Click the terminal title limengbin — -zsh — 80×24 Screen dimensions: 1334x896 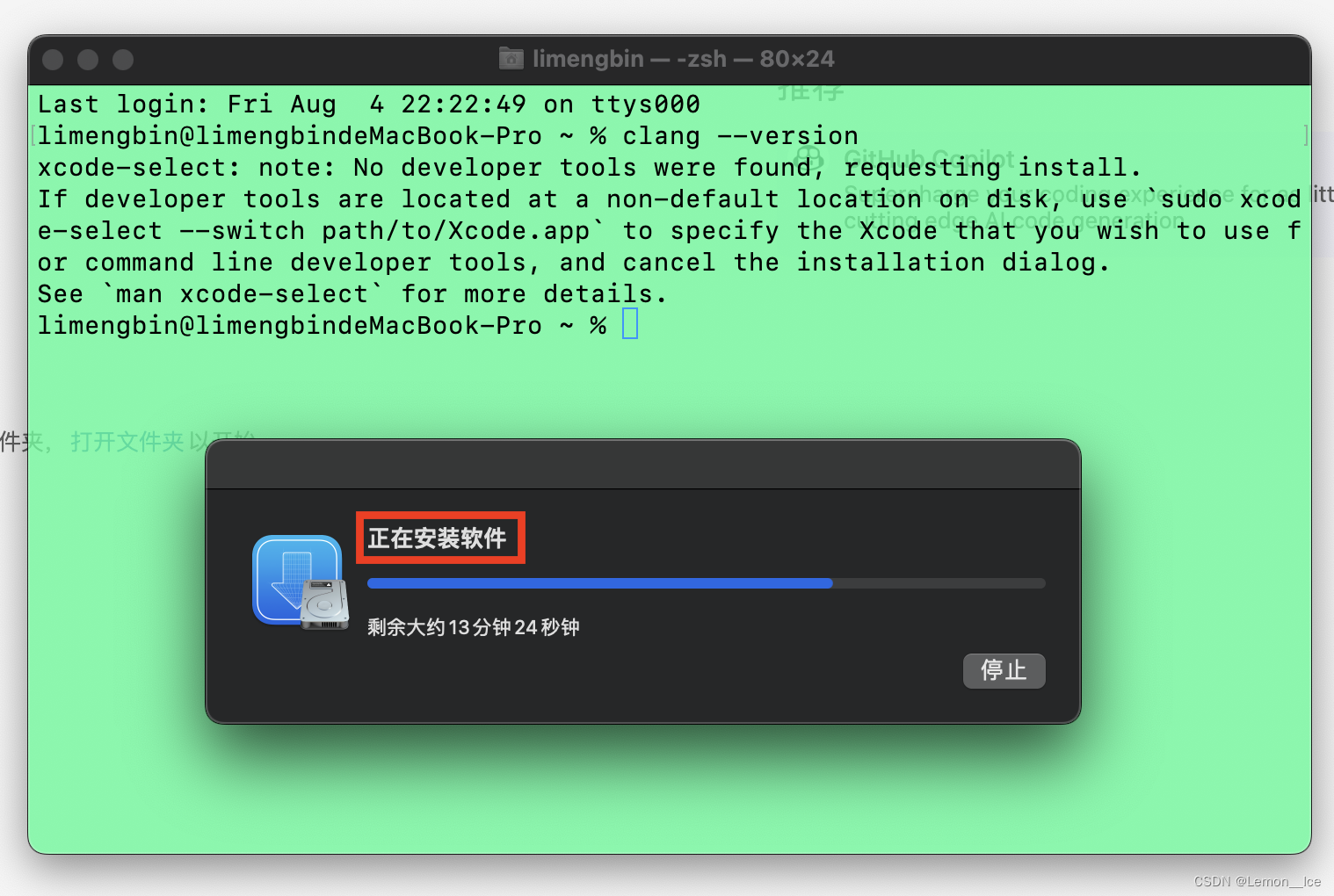click(683, 59)
